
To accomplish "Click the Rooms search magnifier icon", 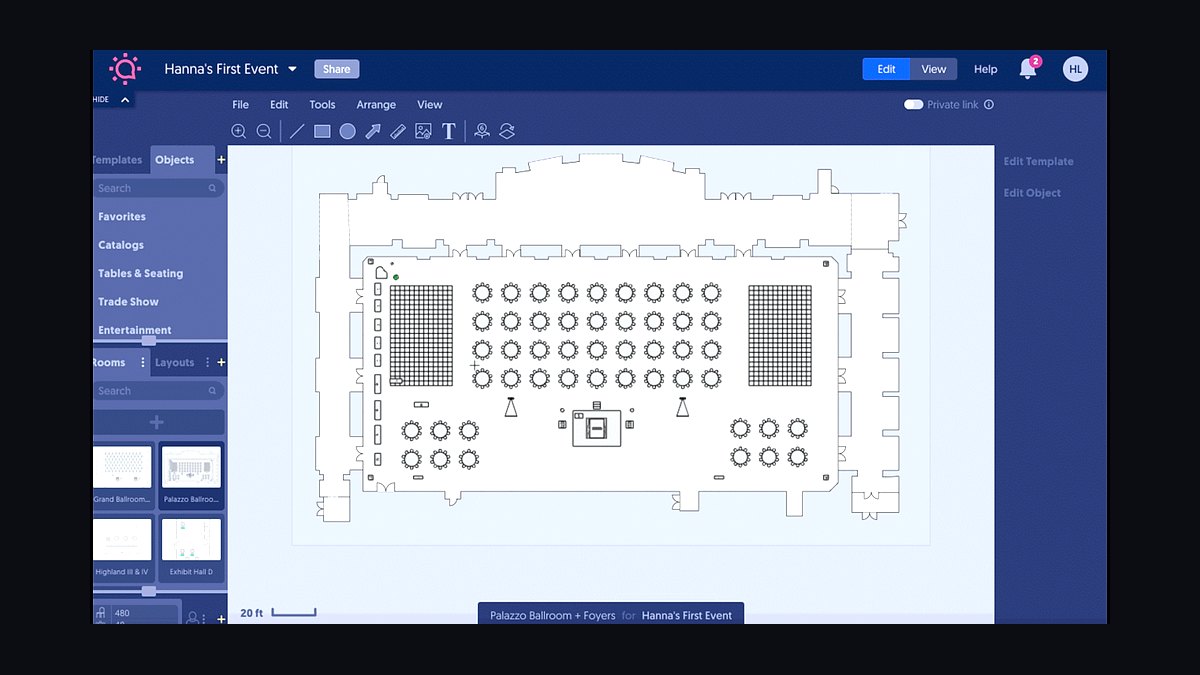I will 212,391.
